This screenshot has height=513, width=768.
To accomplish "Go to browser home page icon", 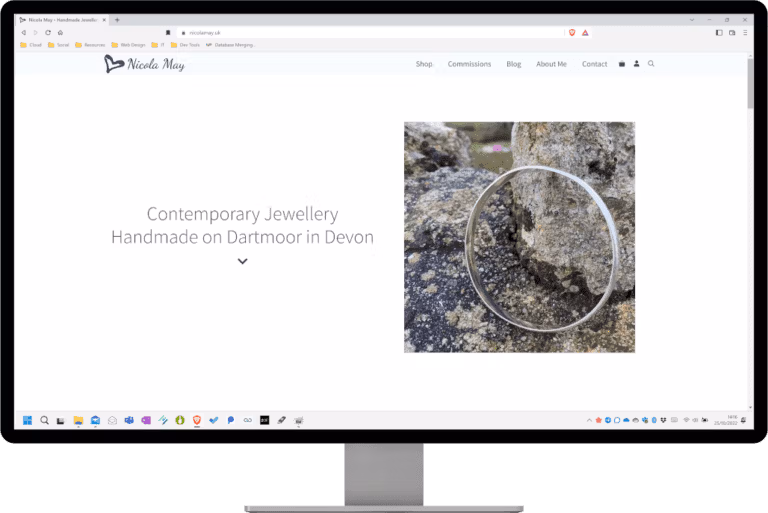I will [x=60, y=32].
